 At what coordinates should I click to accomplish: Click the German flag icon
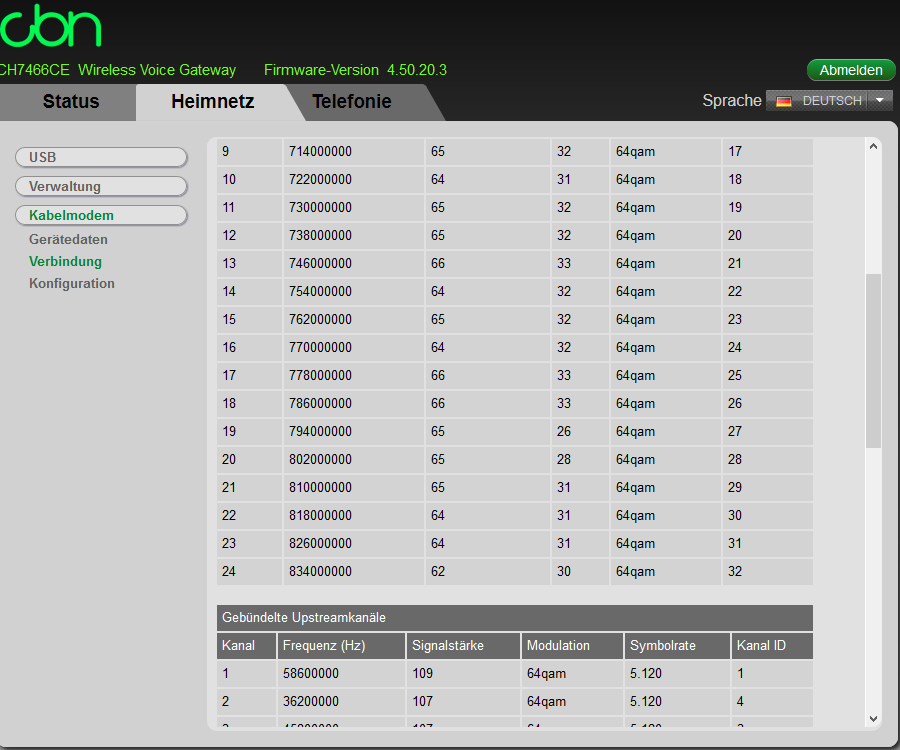[x=784, y=100]
